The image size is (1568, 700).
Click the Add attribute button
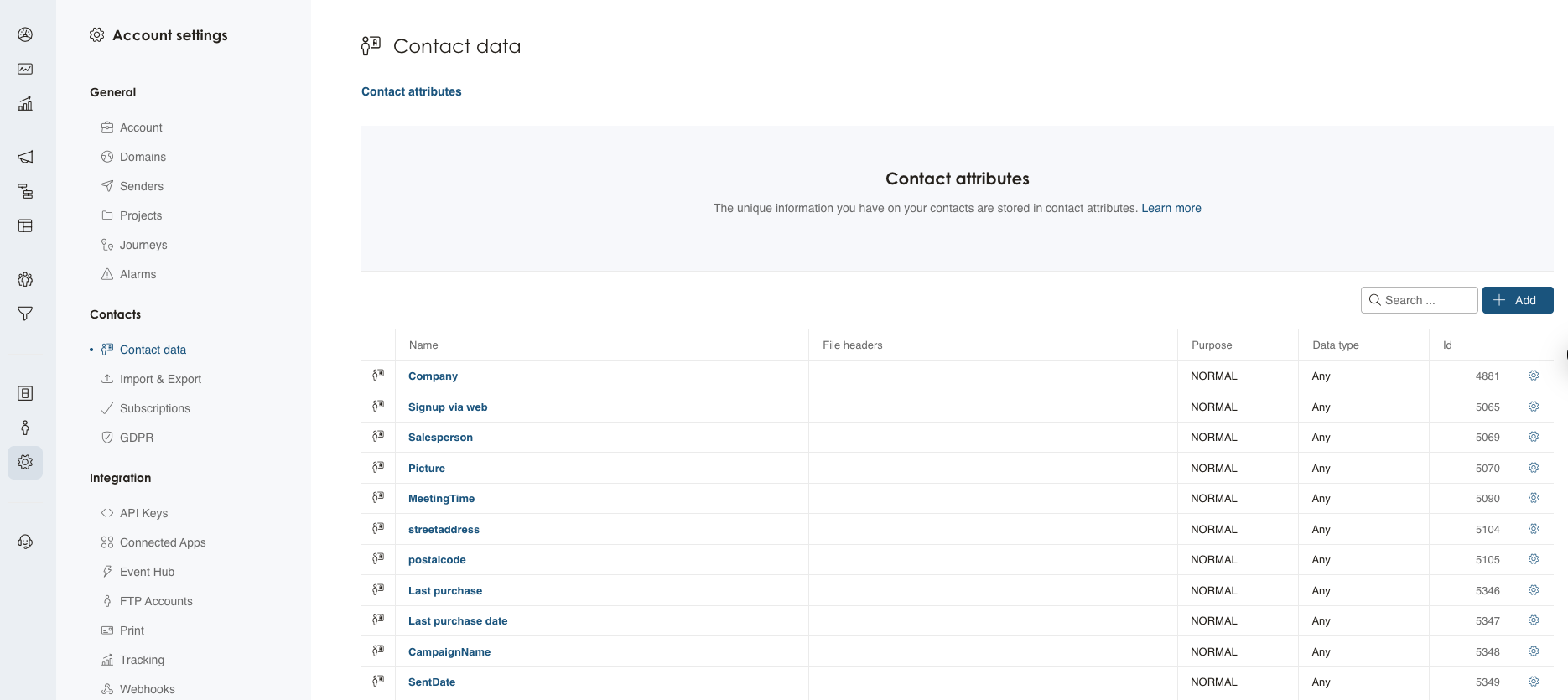point(1517,300)
